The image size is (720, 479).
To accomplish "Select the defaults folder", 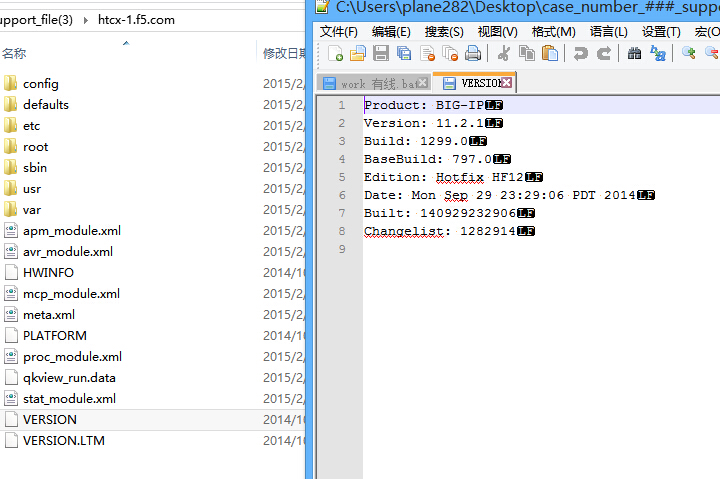I will (x=45, y=105).
